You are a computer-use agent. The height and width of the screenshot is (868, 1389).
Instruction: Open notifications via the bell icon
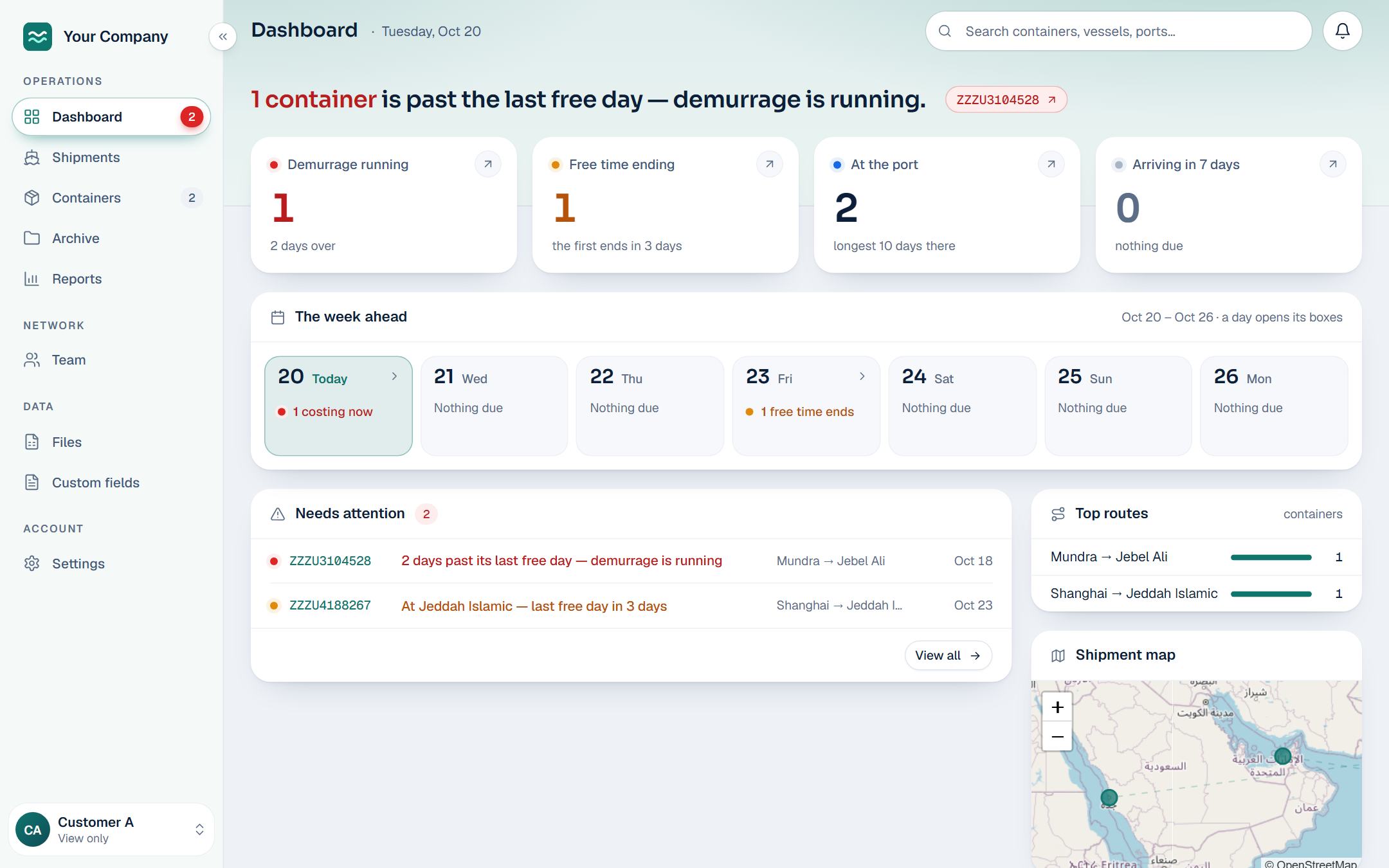tap(1342, 31)
